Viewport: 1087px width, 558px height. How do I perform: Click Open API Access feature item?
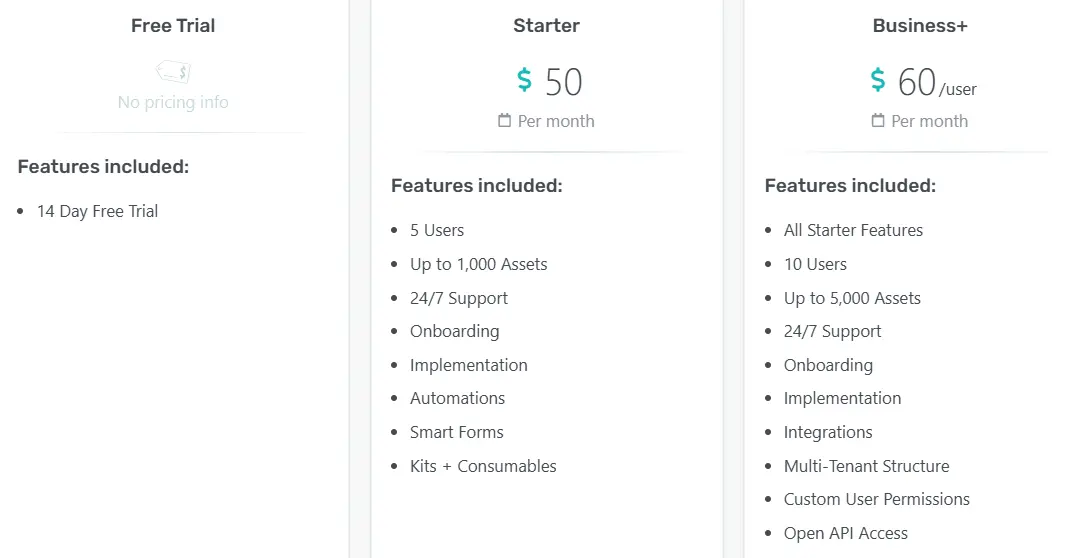pyautogui.click(x=845, y=533)
